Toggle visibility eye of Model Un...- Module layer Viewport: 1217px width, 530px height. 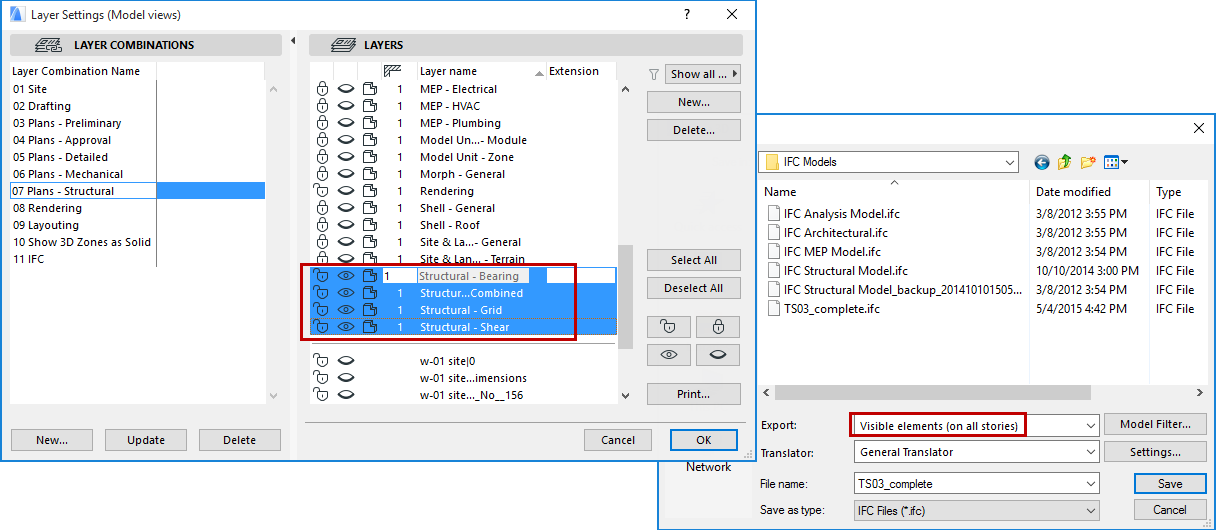[346, 140]
